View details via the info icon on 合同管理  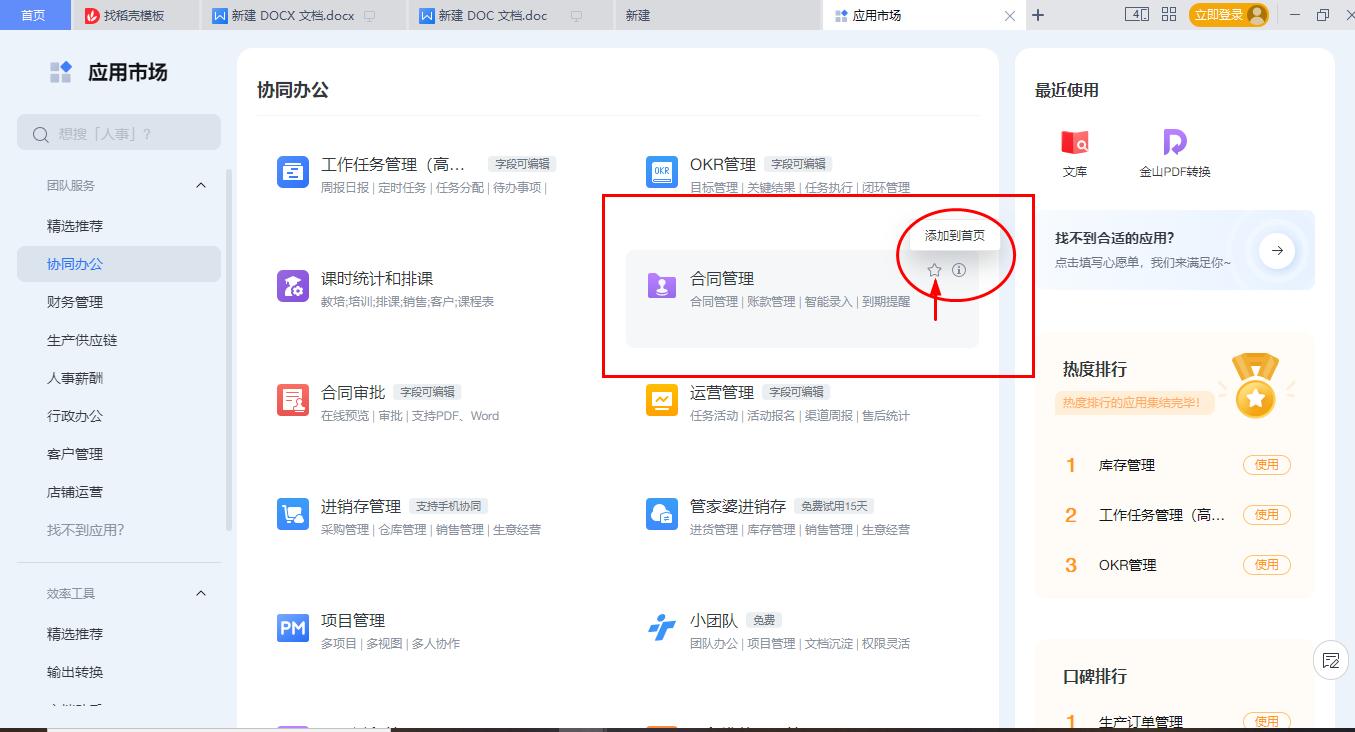tap(959, 269)
